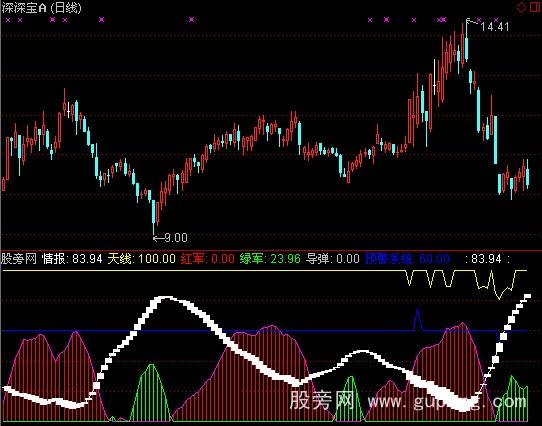Select the 红军: 0.00 indicator value
This screenshot has width=542, height=426.
click(x=207, y=259)
